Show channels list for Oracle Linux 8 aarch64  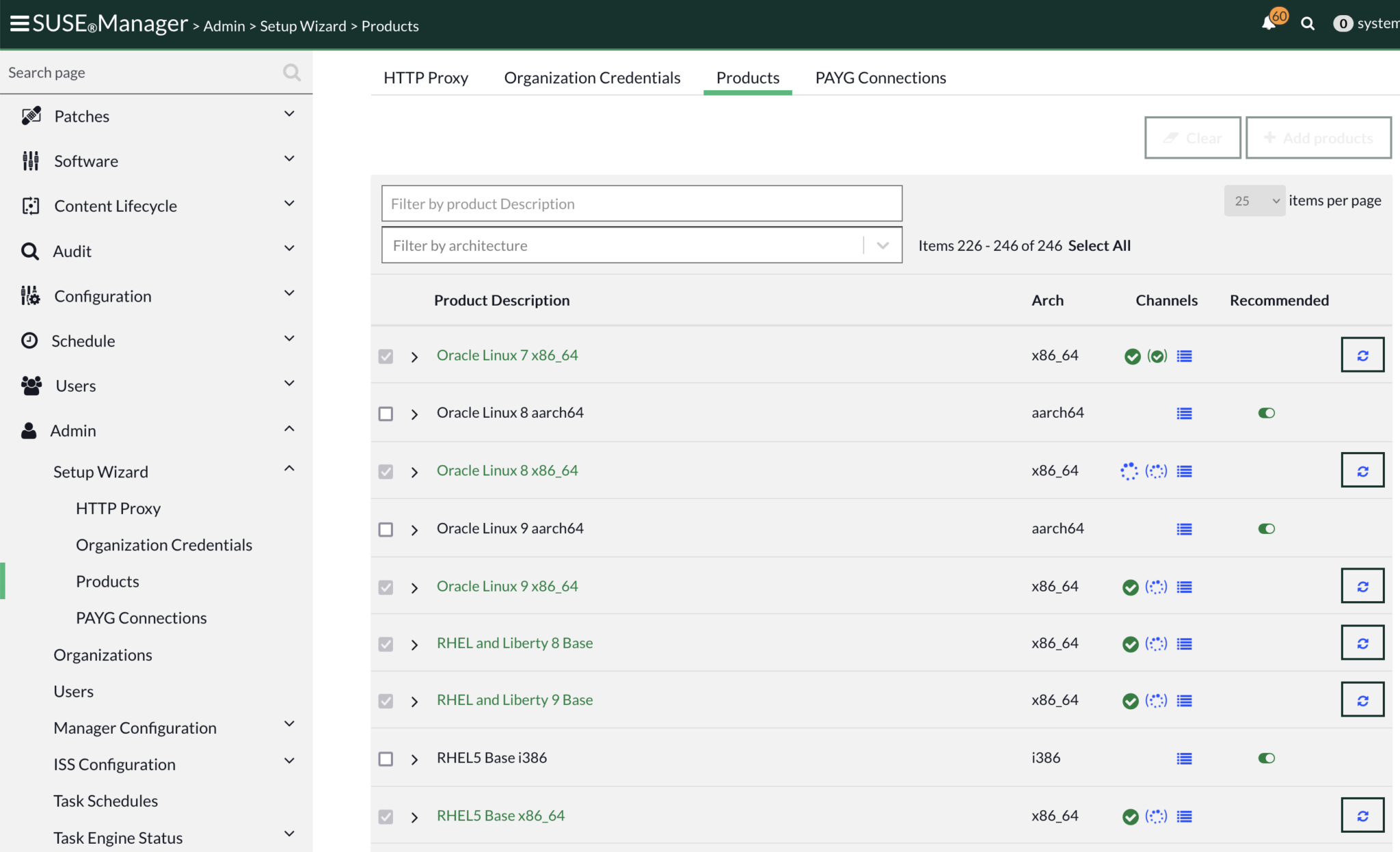(1184, 413)
